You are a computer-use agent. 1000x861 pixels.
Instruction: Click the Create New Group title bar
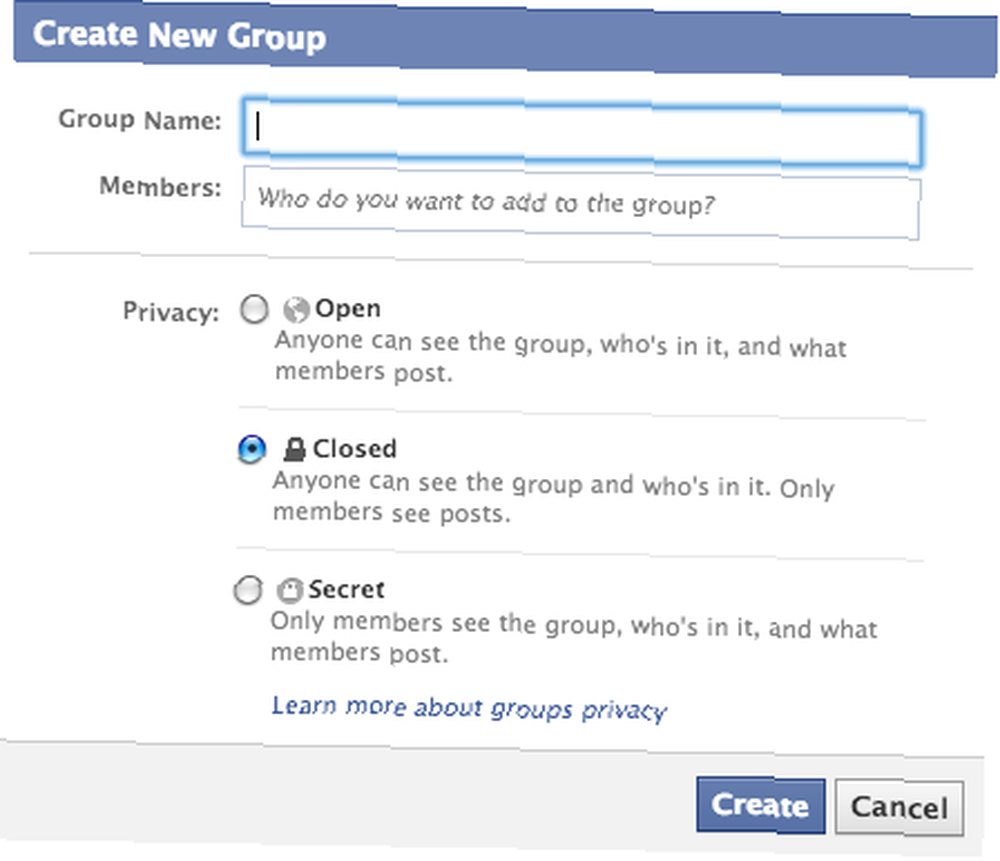[505, 40]
